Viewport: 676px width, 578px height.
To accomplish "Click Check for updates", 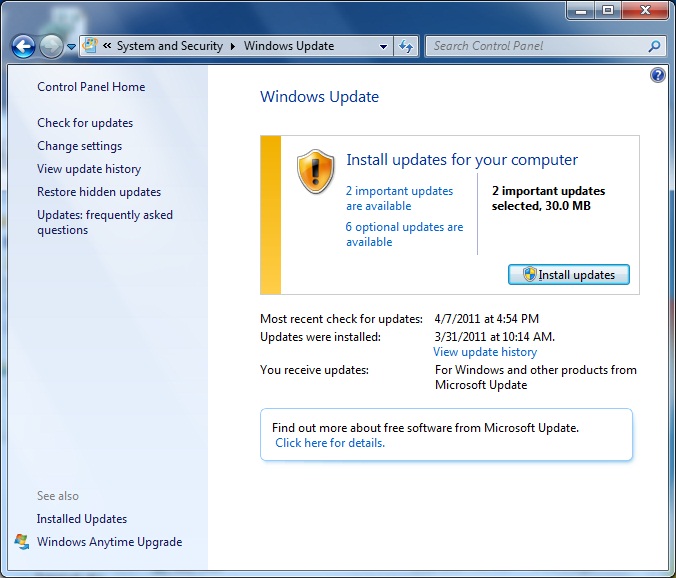I will click(85, 123).
